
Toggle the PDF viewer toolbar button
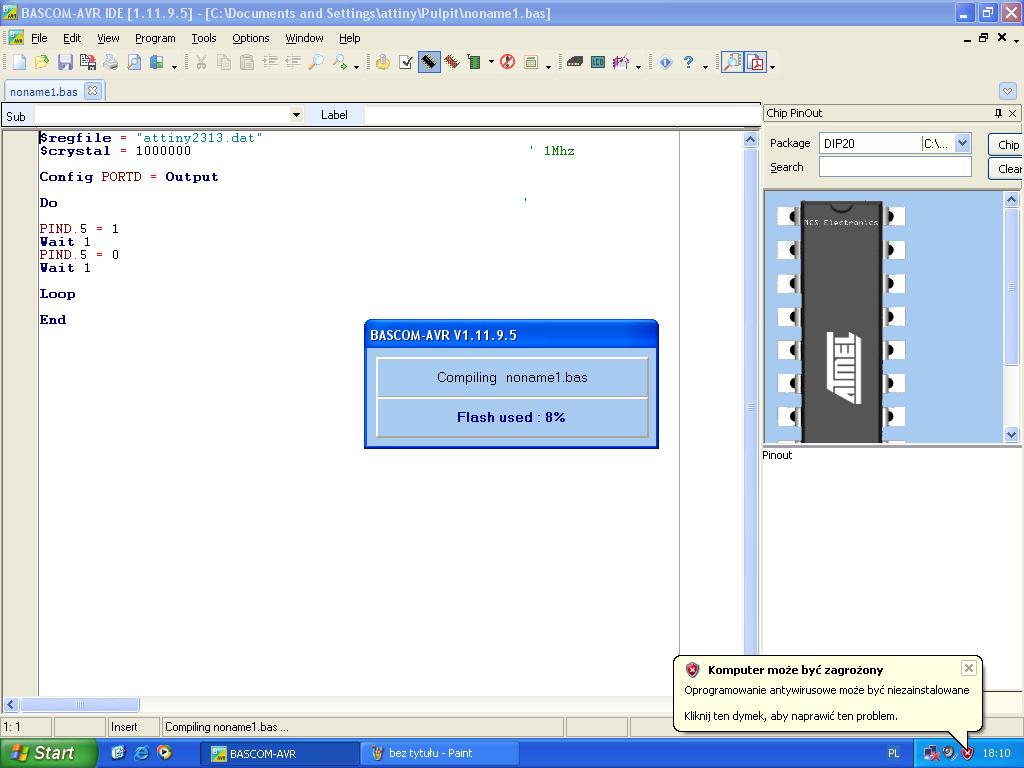(x=755, y=62)
